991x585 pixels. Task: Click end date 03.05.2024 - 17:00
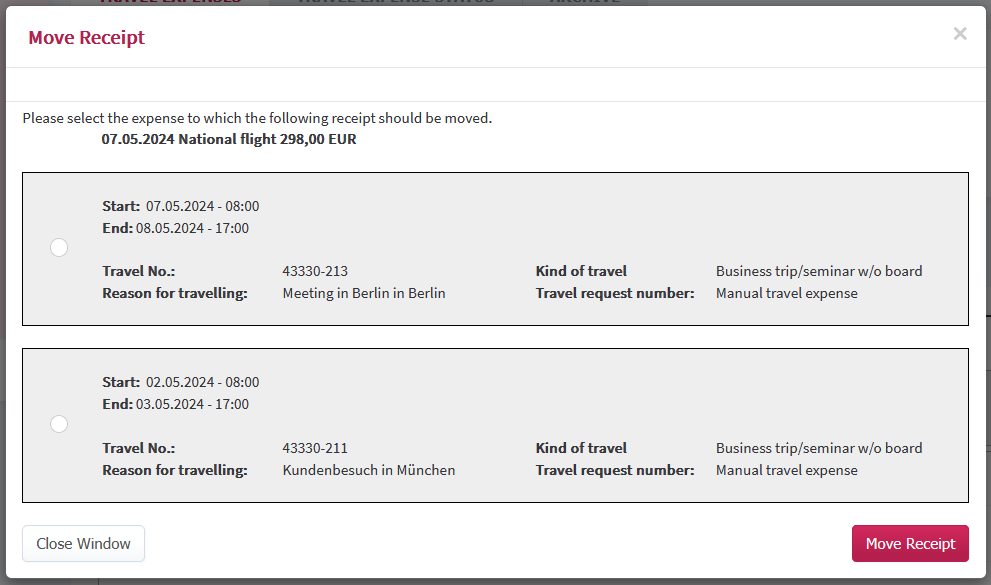192,404
